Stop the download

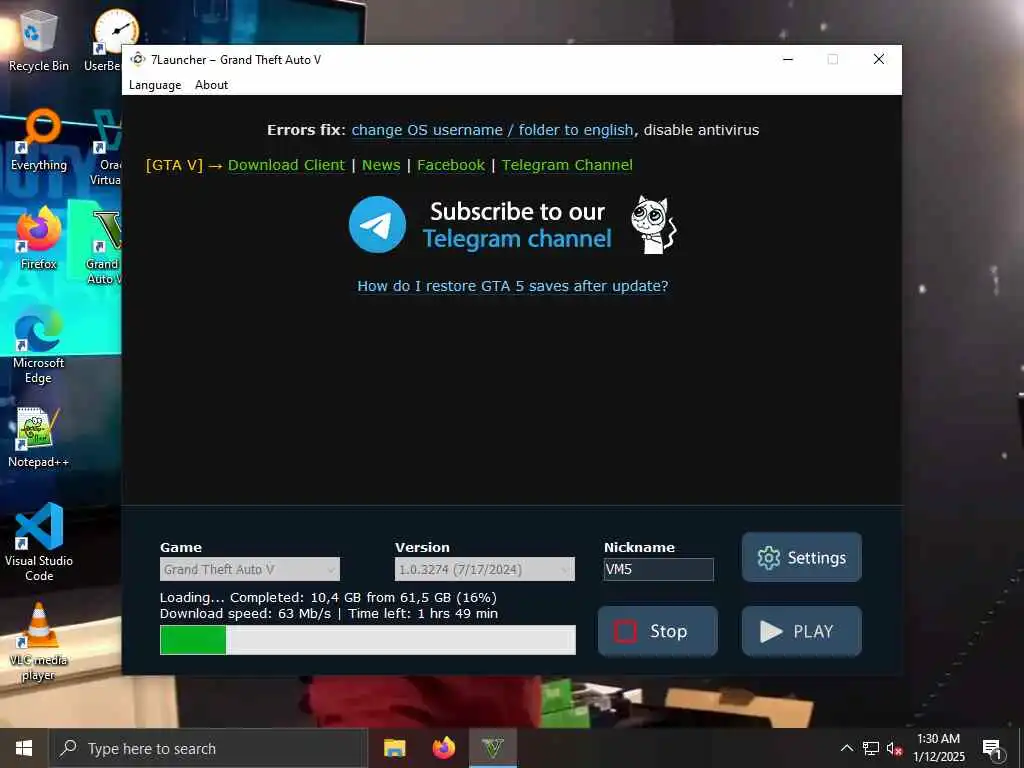click(x=658, y=631)
